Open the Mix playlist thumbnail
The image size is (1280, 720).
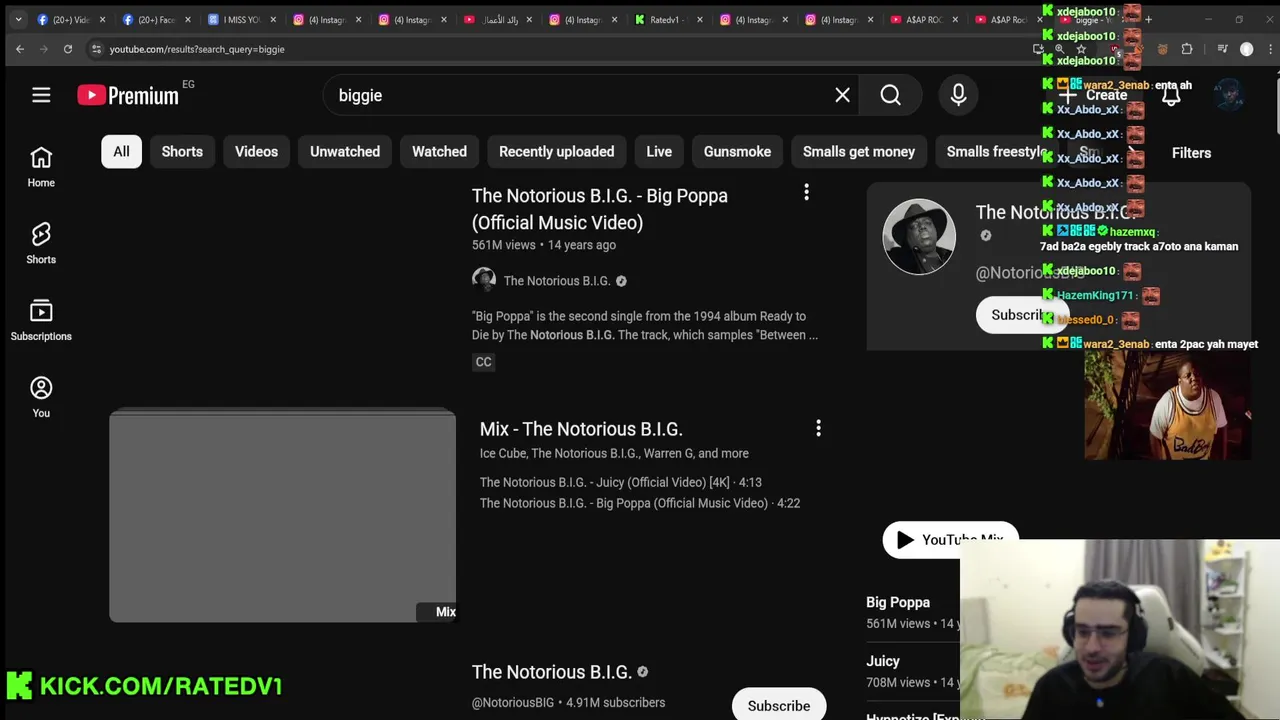282,515
